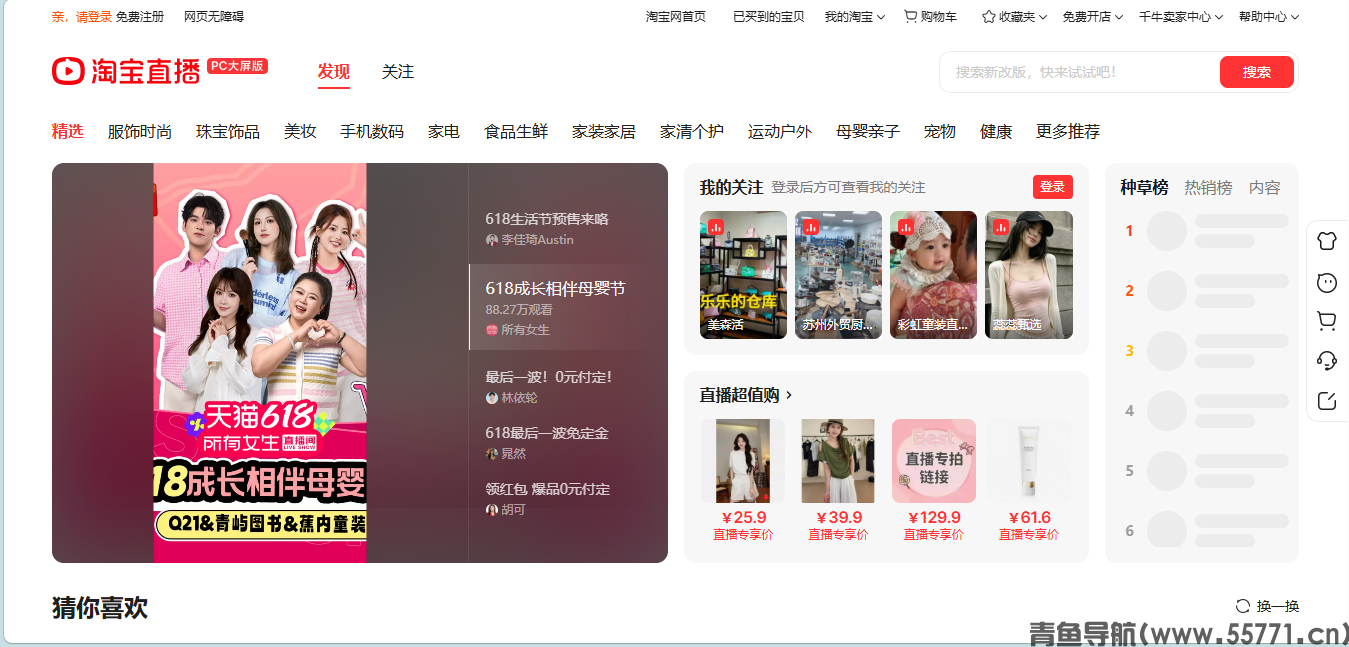The height and width of the screenshot is (647, 1349).
Task: Click 亲，请登录 link
Action: [x=82, y=17]
